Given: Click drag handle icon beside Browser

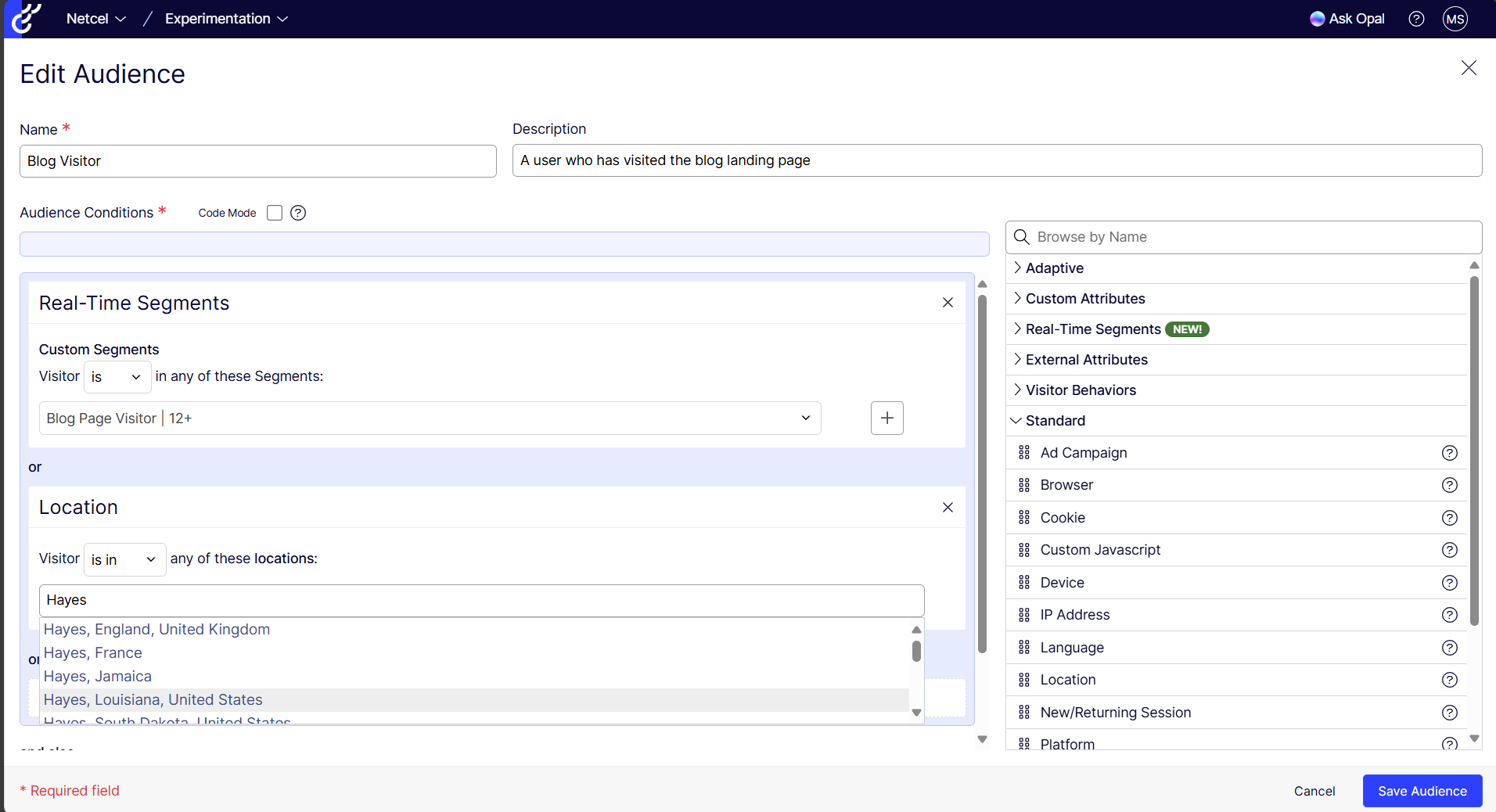Looking at the screenshot, I should pyautogui.click(x=1023, y=485).
